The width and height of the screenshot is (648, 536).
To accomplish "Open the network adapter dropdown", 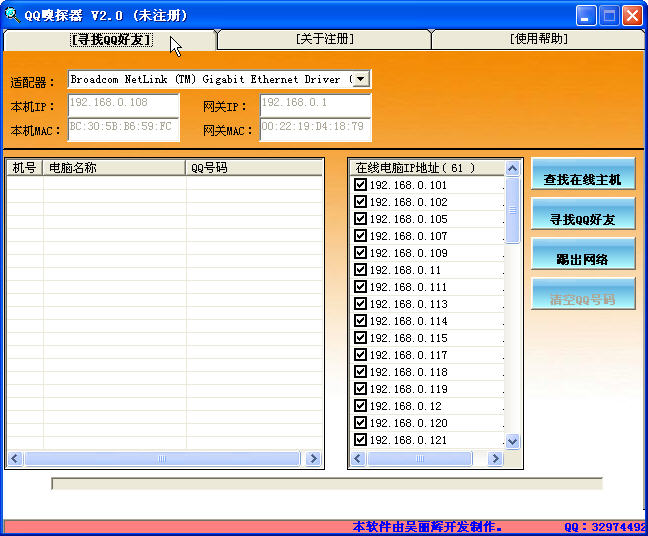I will click(x=360, y=79).
